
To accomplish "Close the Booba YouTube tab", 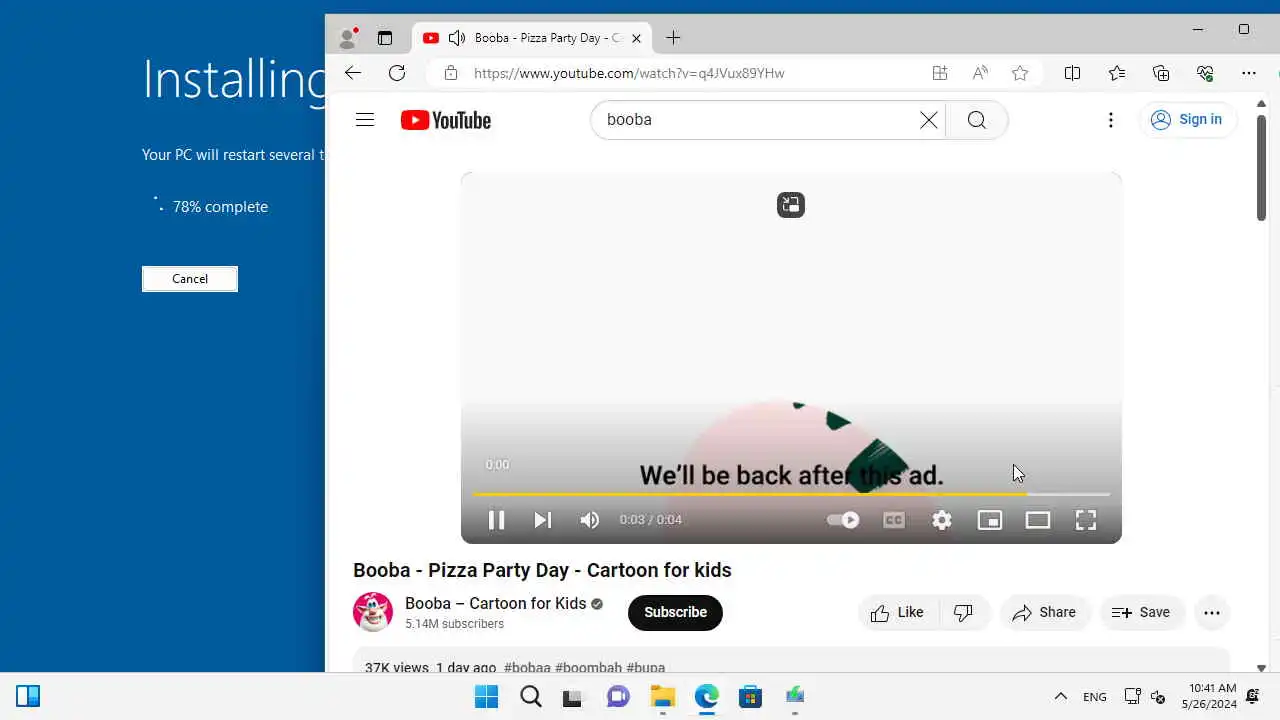I will click(636, 38).
